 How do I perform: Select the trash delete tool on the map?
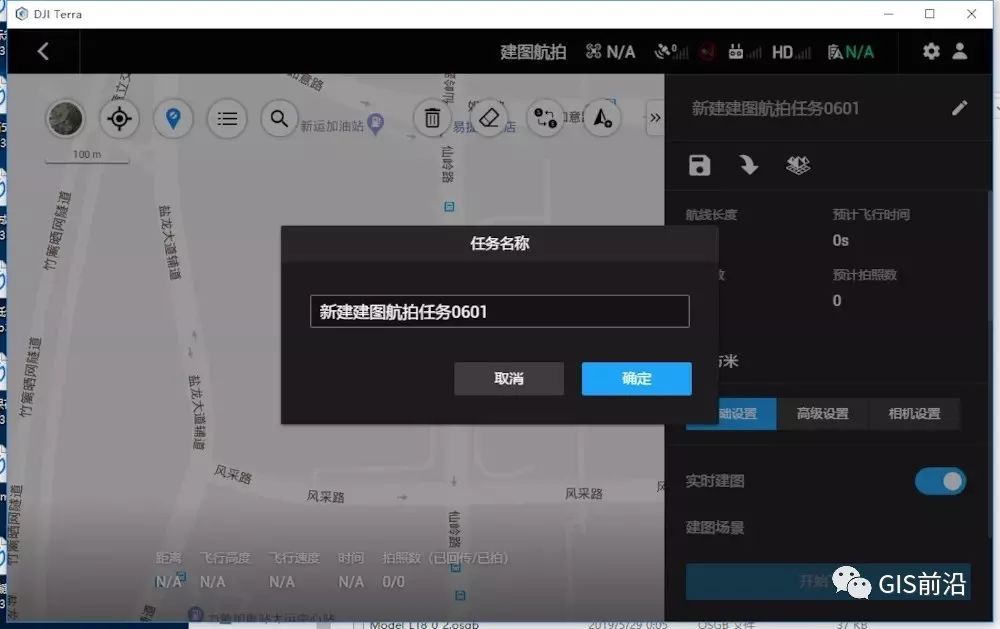coord(431,117)
